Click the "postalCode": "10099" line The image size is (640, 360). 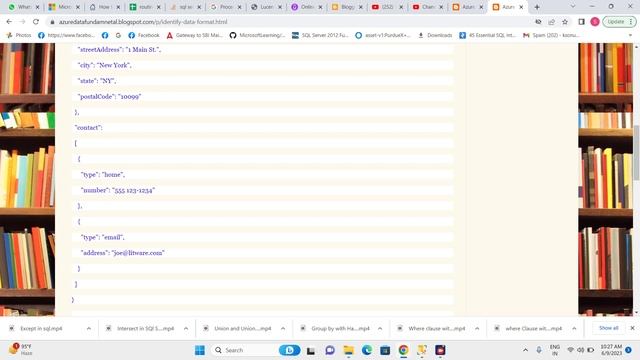tap(109, 96)
